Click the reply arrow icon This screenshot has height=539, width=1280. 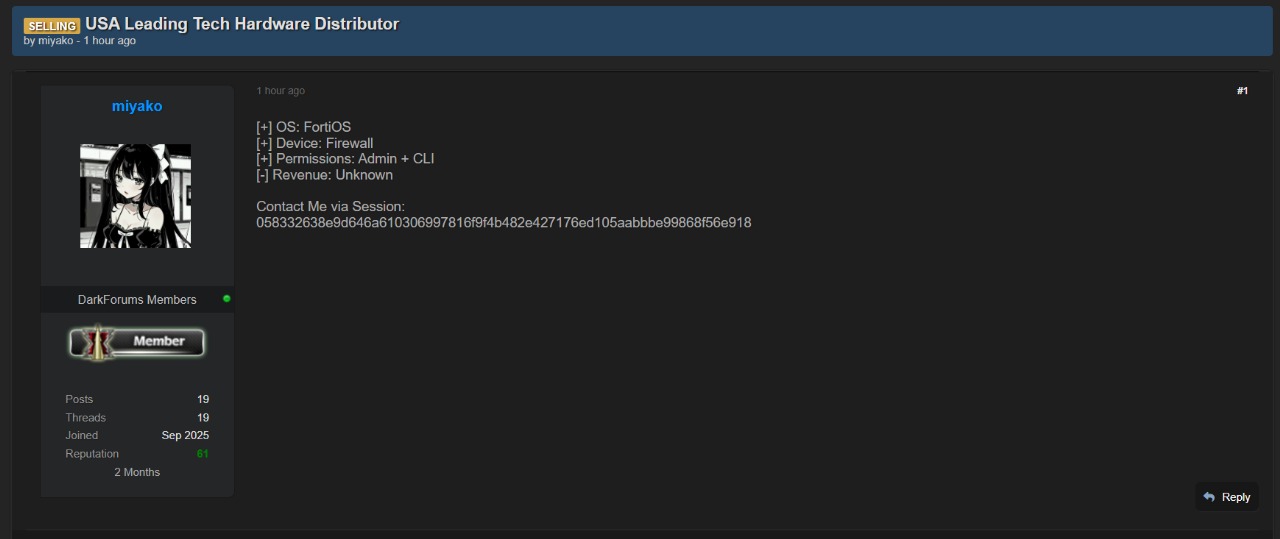click(x=1209, y=497)
